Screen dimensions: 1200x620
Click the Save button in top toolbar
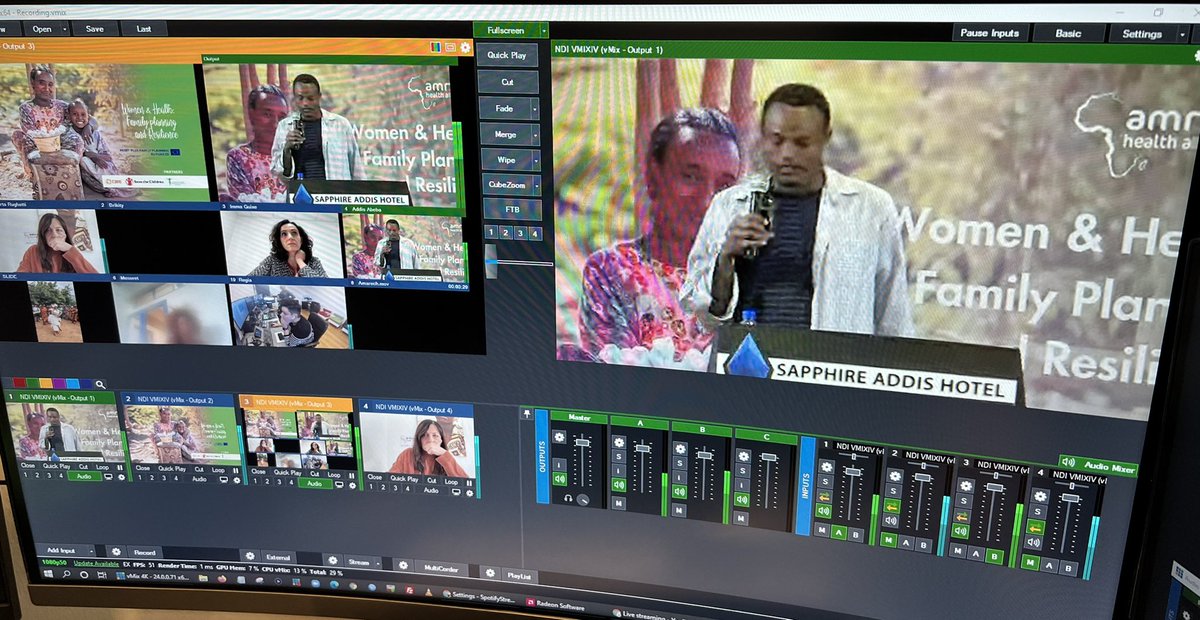[95, 29]
